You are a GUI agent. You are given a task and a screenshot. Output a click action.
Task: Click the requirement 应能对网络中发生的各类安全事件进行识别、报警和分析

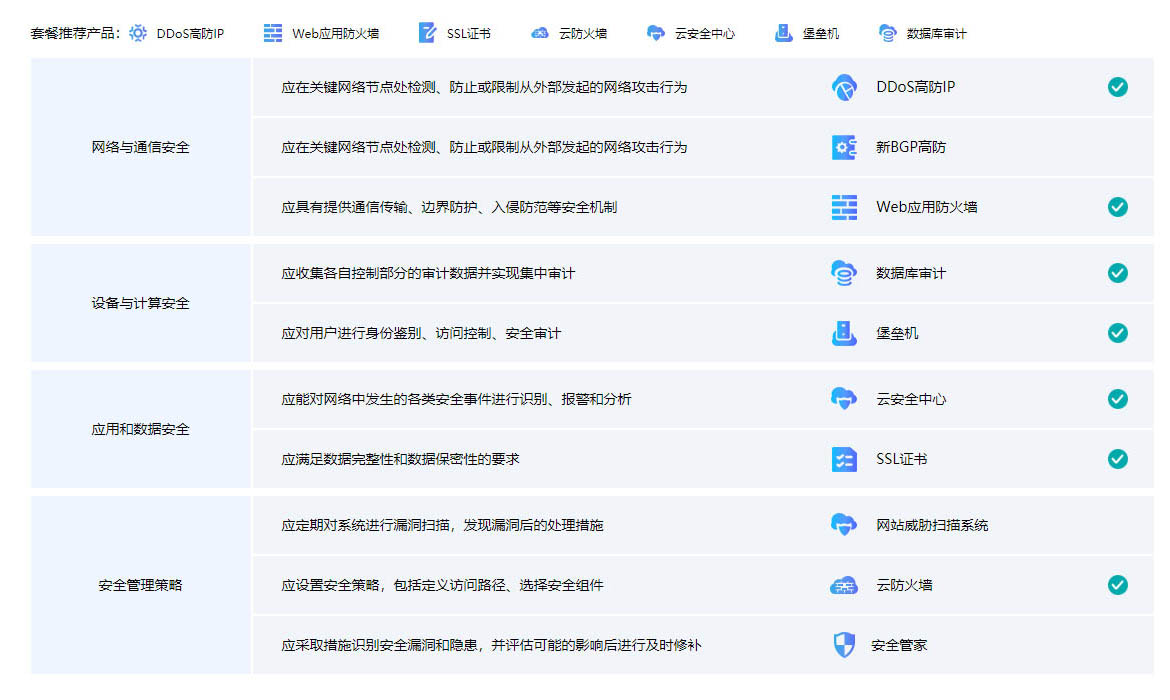(x=456, y=399)
